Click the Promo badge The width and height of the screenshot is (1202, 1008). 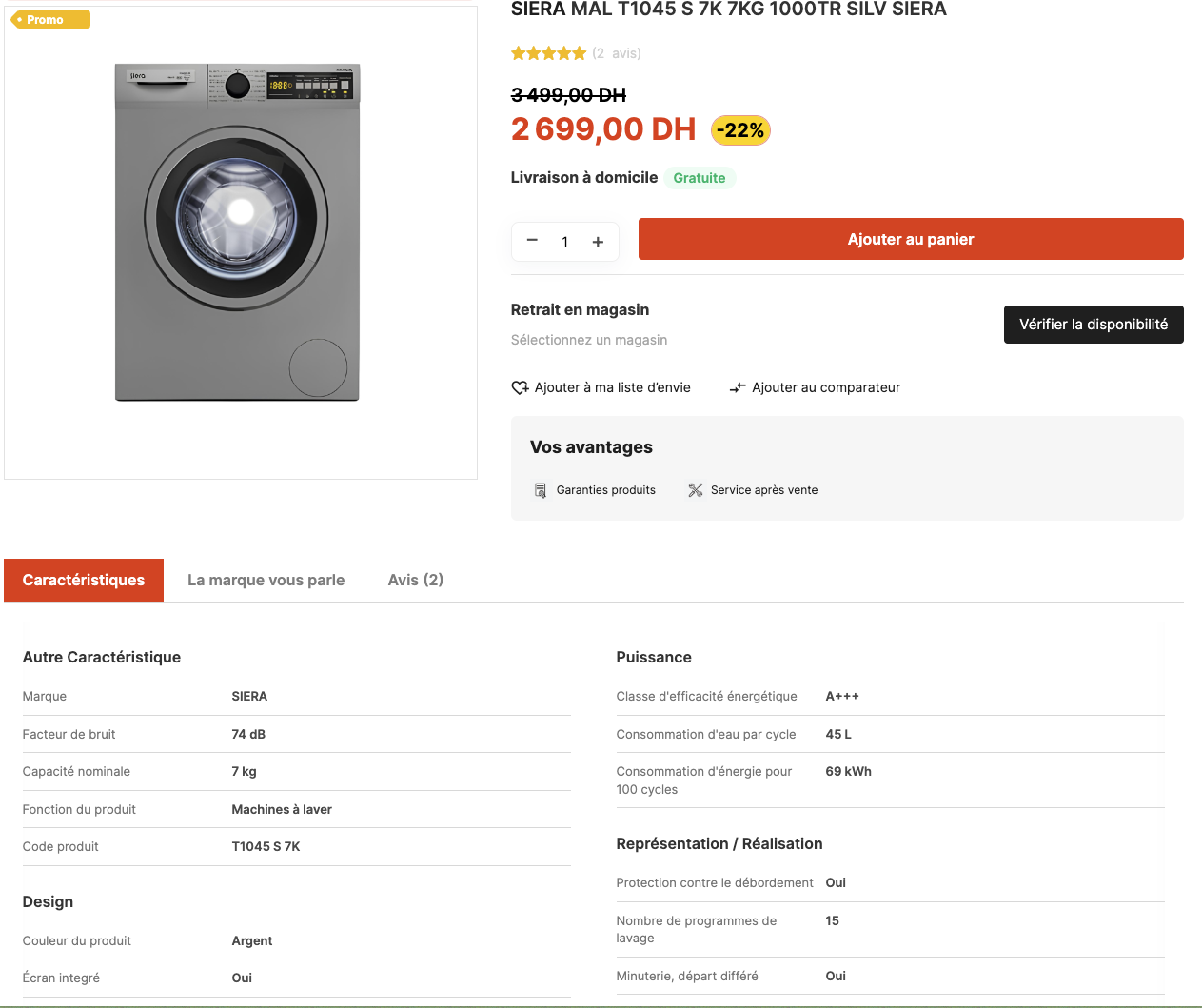point(49,19)
